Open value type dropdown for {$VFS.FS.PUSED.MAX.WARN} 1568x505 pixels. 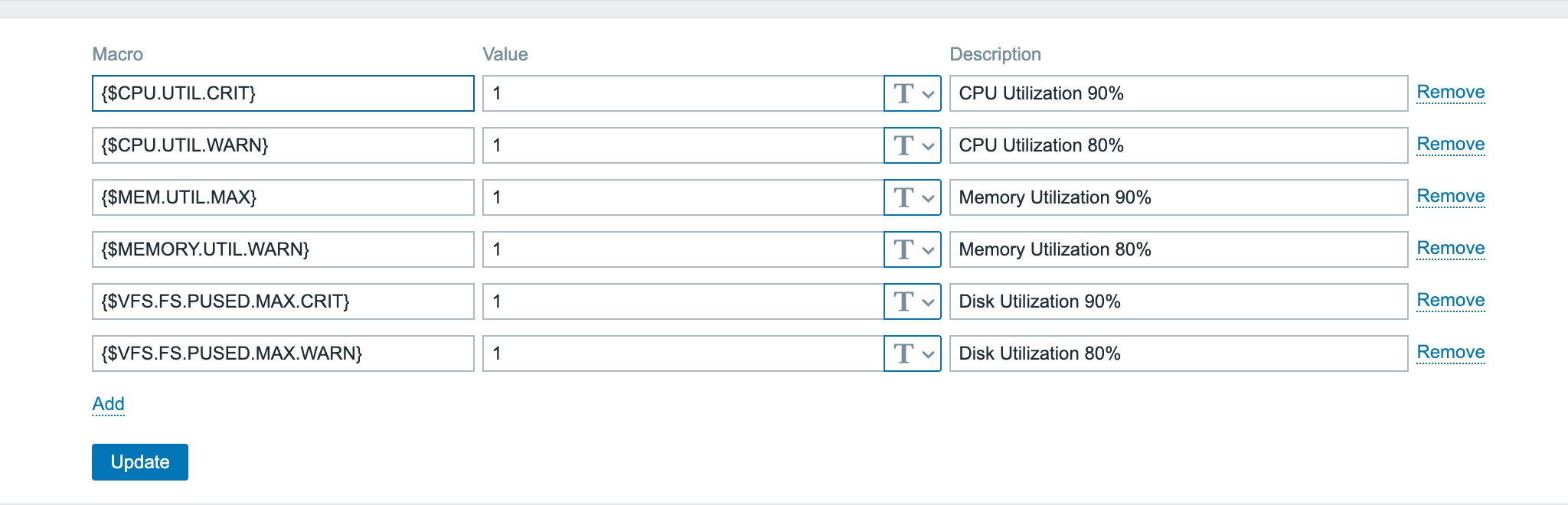click(x=913, y=353)
